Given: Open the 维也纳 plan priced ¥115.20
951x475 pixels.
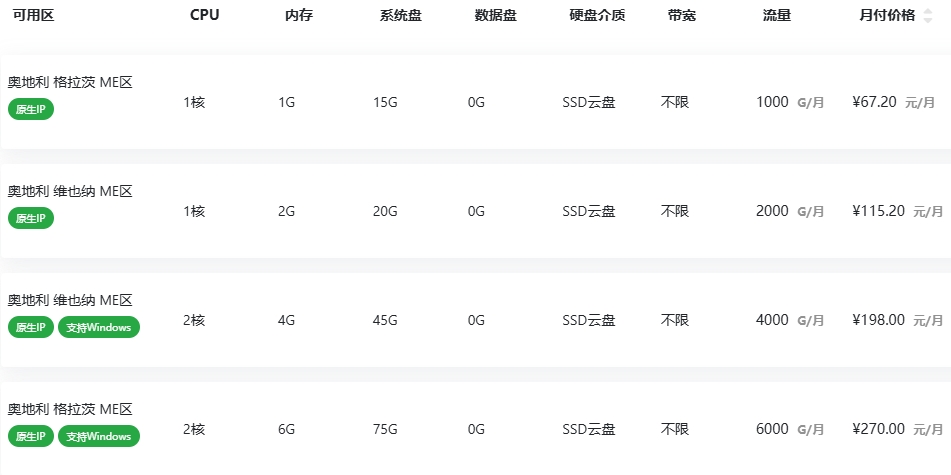Looking at the screenshot, I should (x=70, y=191).
